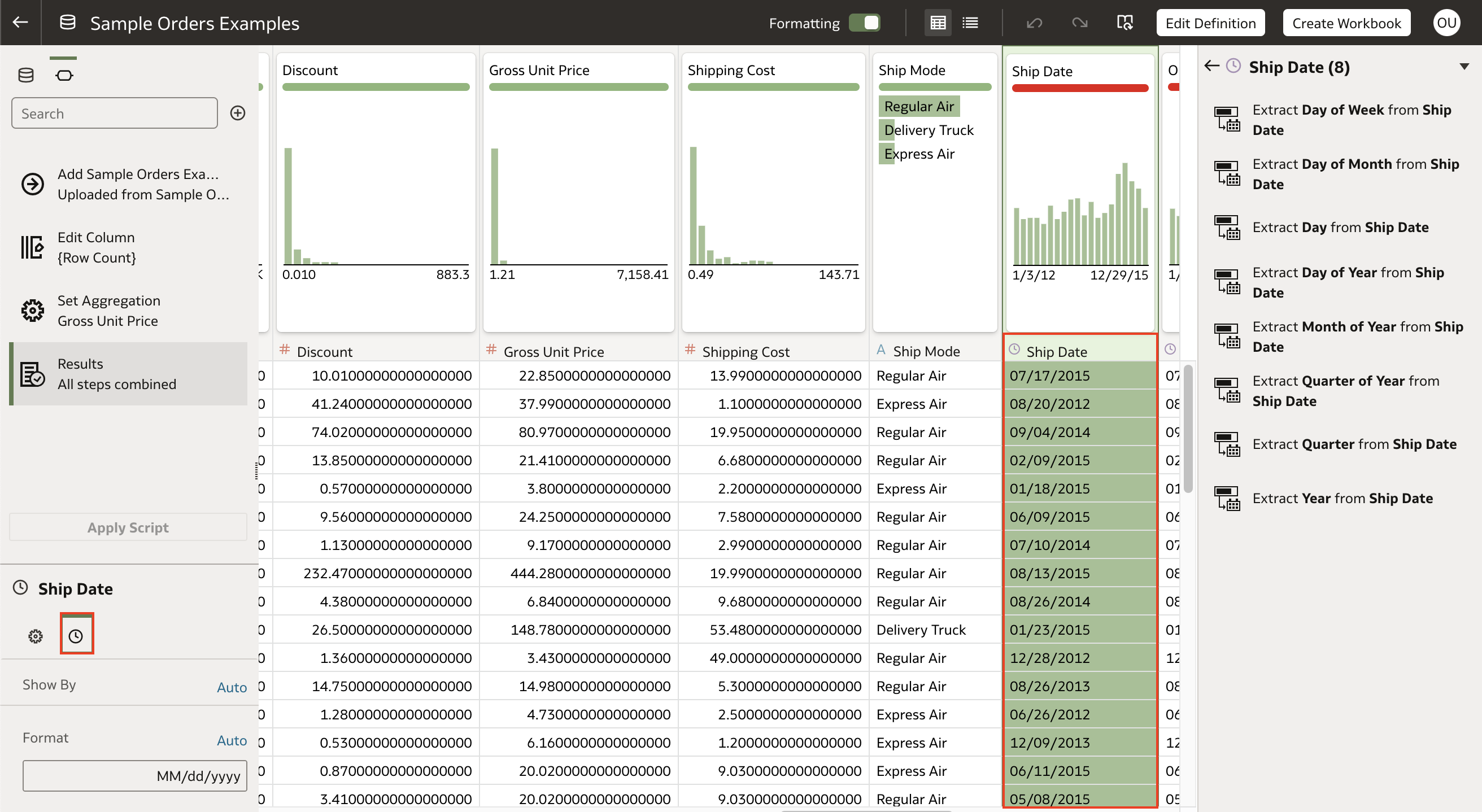Image resolution: width=1482 pixels, height=812 pixels.
Task: Click the back arrow in top bar
Action: [20, 23]
